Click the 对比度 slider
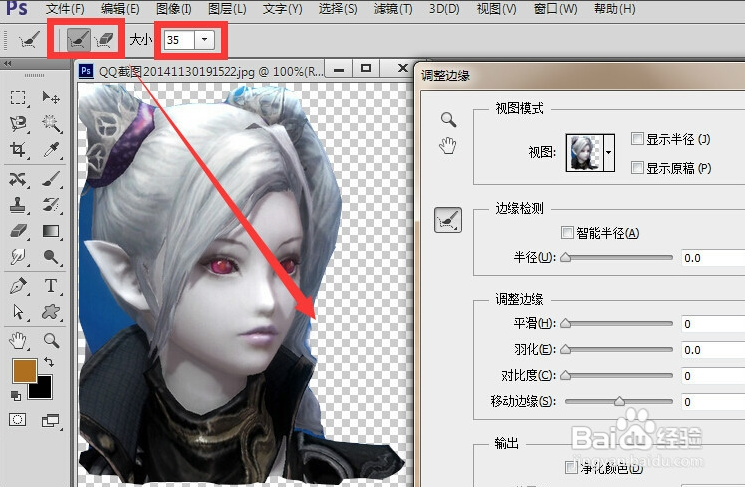Viewport: 745px width, 487px height. point(617,375)
